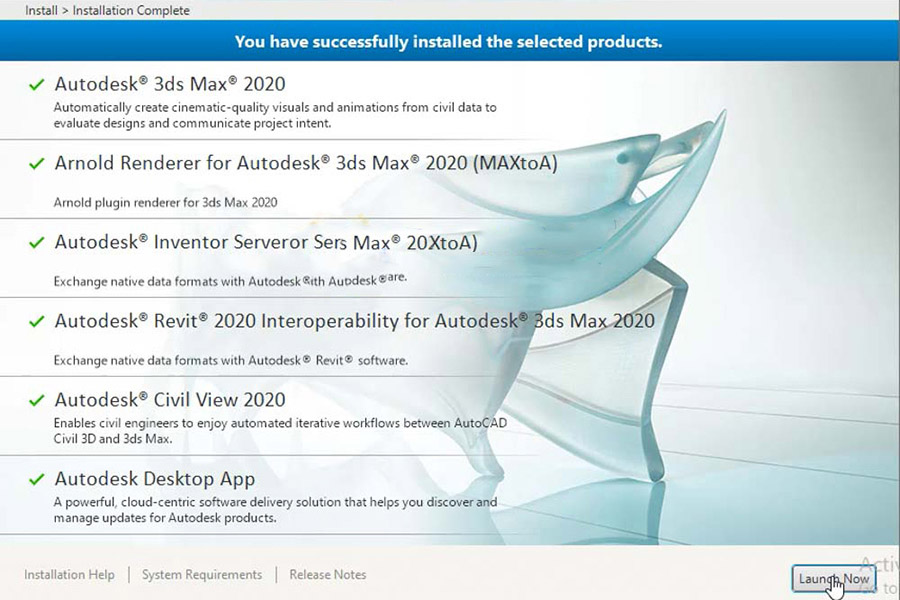Click the checkmark next to Arnold Renderer

[37, 163]
